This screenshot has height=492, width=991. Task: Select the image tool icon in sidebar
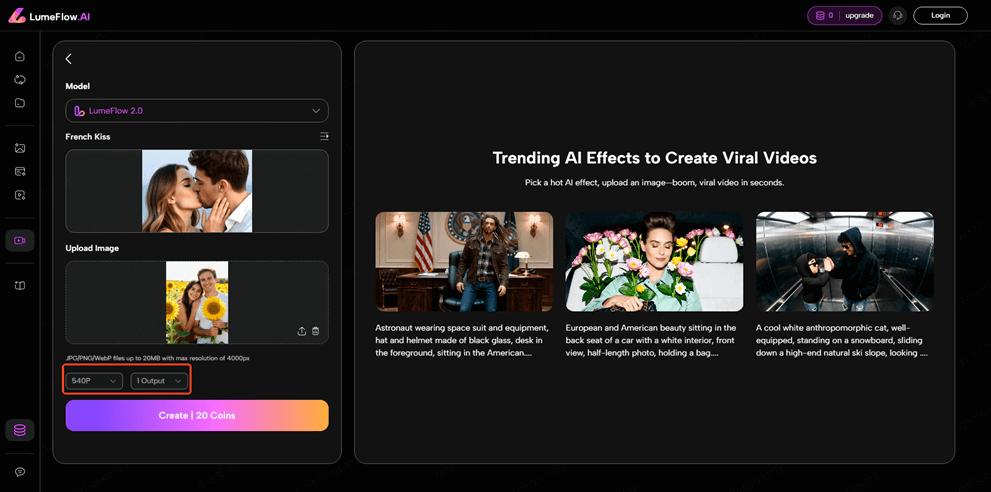click(20, 148)
